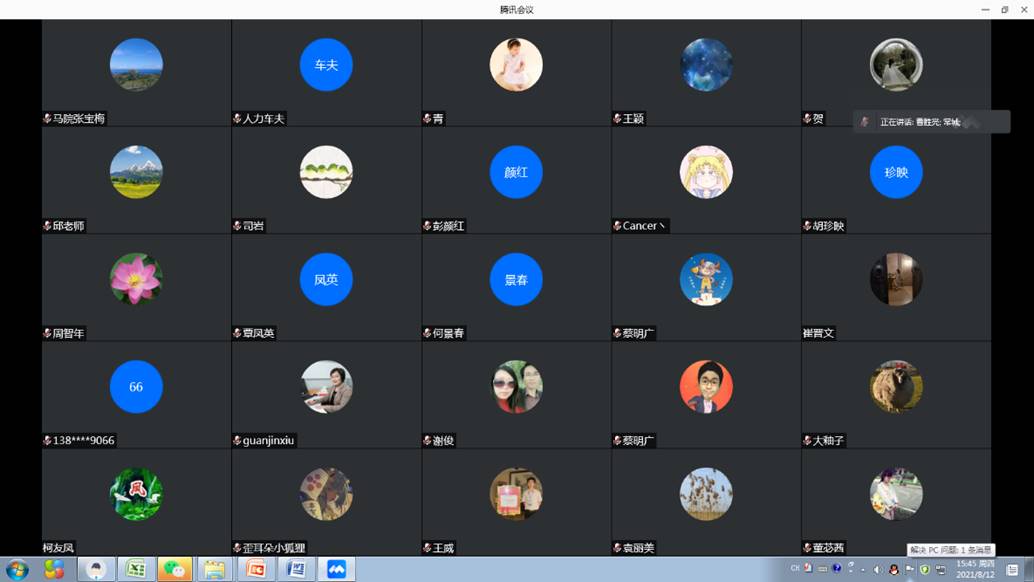Click the muted mic icon beside 彭颜红
This screenshot has height=582, width=1034.
(427, 226)
